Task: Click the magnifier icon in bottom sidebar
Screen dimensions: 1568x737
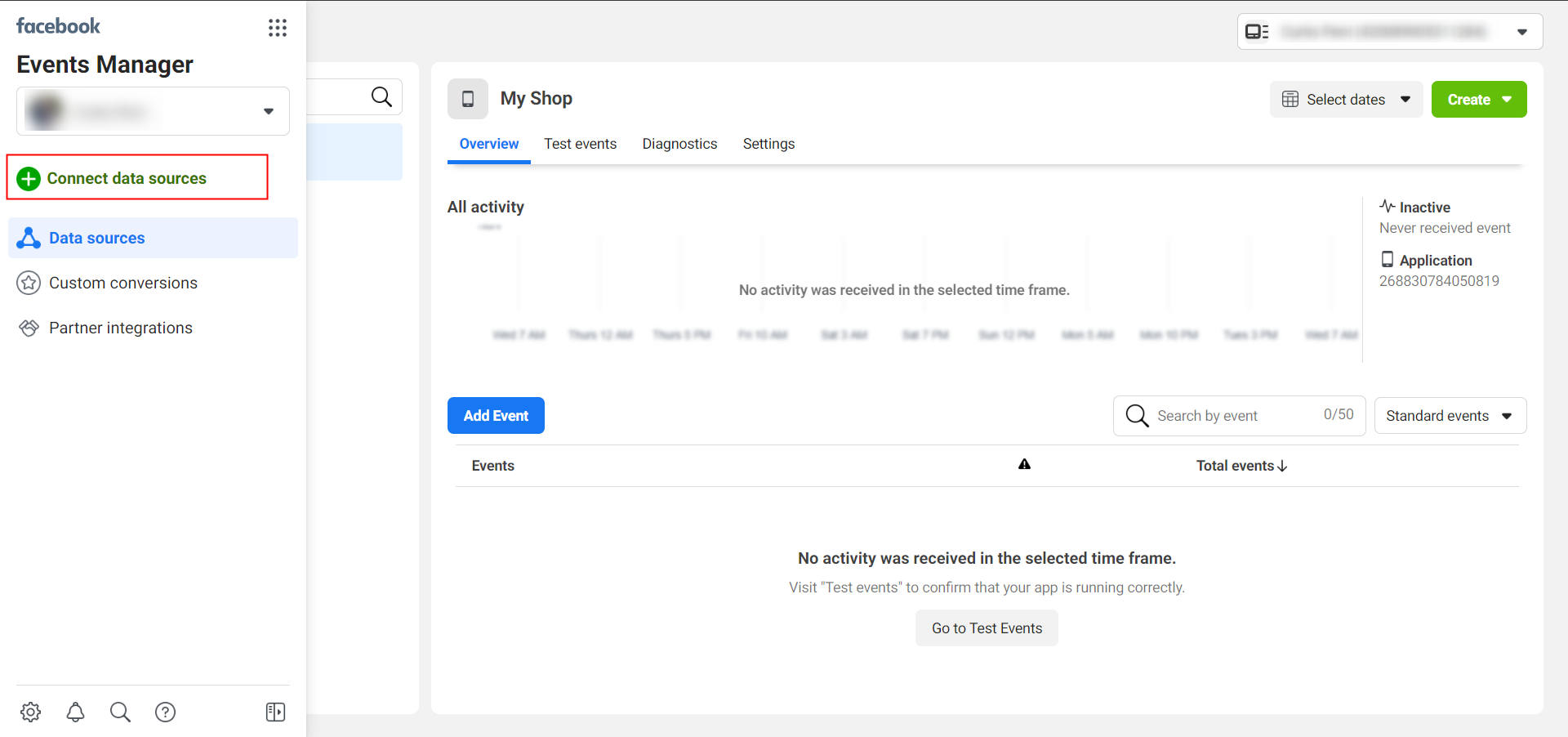Action: tap(120, 712)
